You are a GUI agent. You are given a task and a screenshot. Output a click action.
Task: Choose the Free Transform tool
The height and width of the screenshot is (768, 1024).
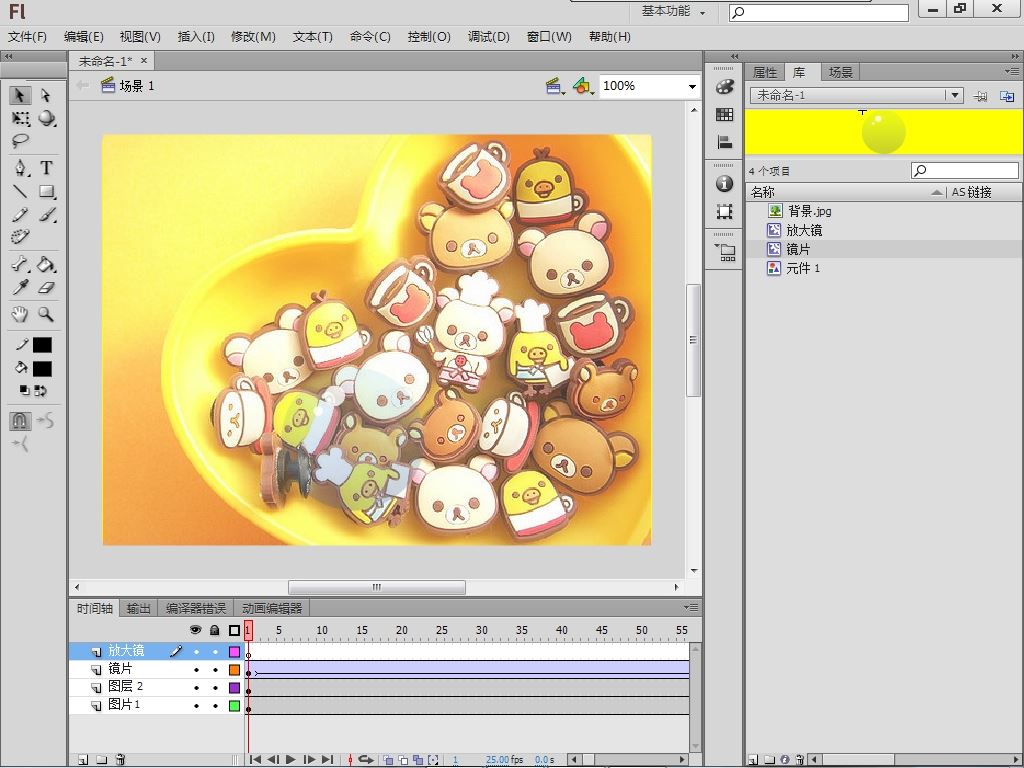[x=20, y=118]
